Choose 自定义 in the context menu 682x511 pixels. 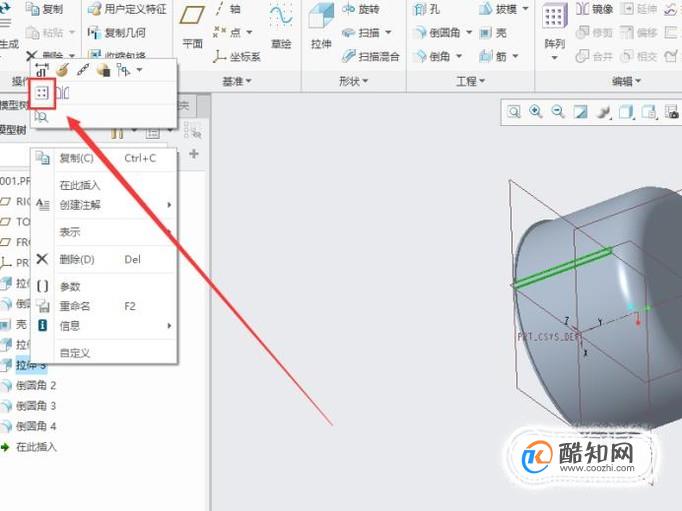(x=104, y=353)
